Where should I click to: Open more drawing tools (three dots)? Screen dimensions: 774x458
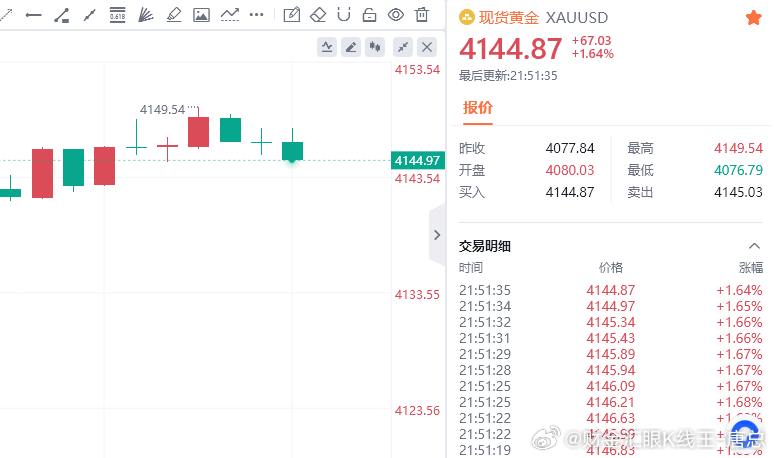(x=257, y=15)
